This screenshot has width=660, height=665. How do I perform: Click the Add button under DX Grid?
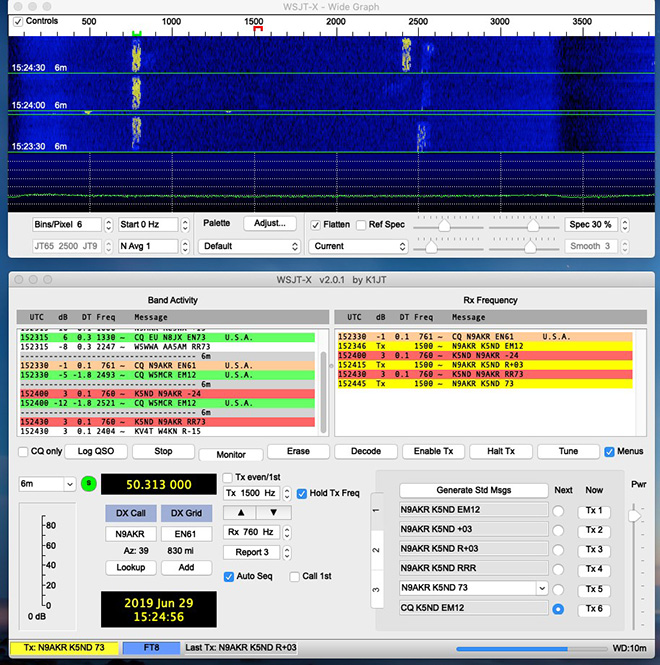pos(186,567)
